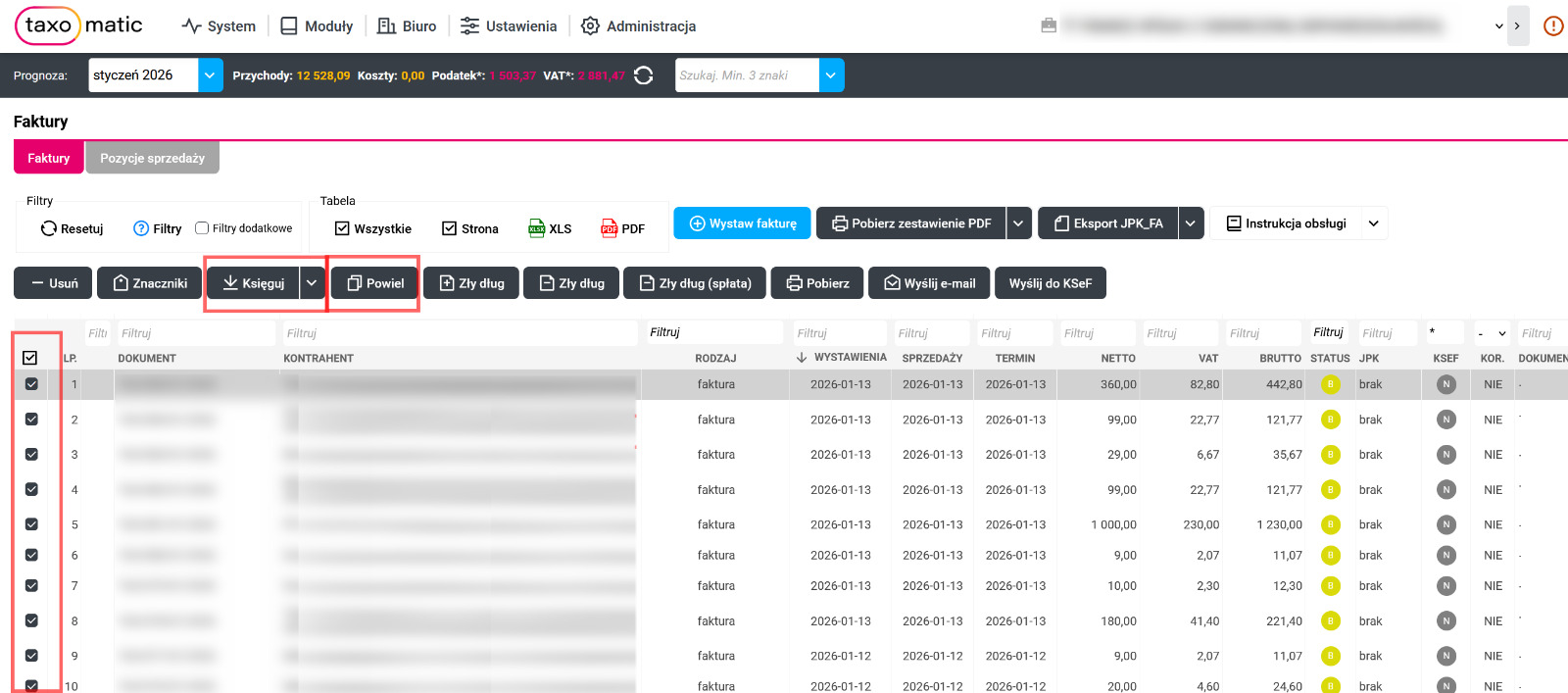1568x693 pixels.
Task: Click the search field Szukaj
Action: [x=746, y=75]
